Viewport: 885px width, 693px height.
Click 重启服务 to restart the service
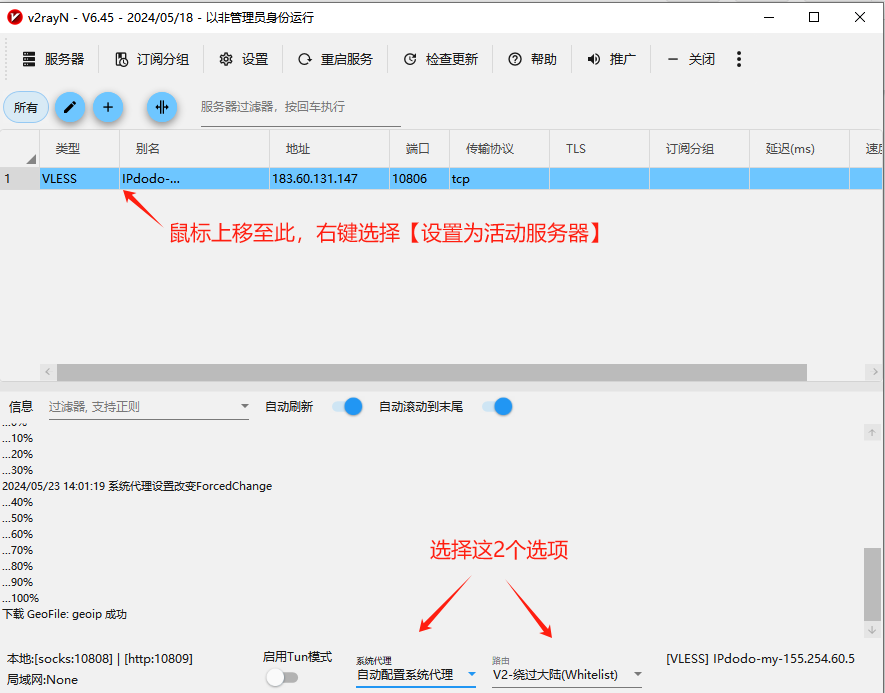click(335, 59)
